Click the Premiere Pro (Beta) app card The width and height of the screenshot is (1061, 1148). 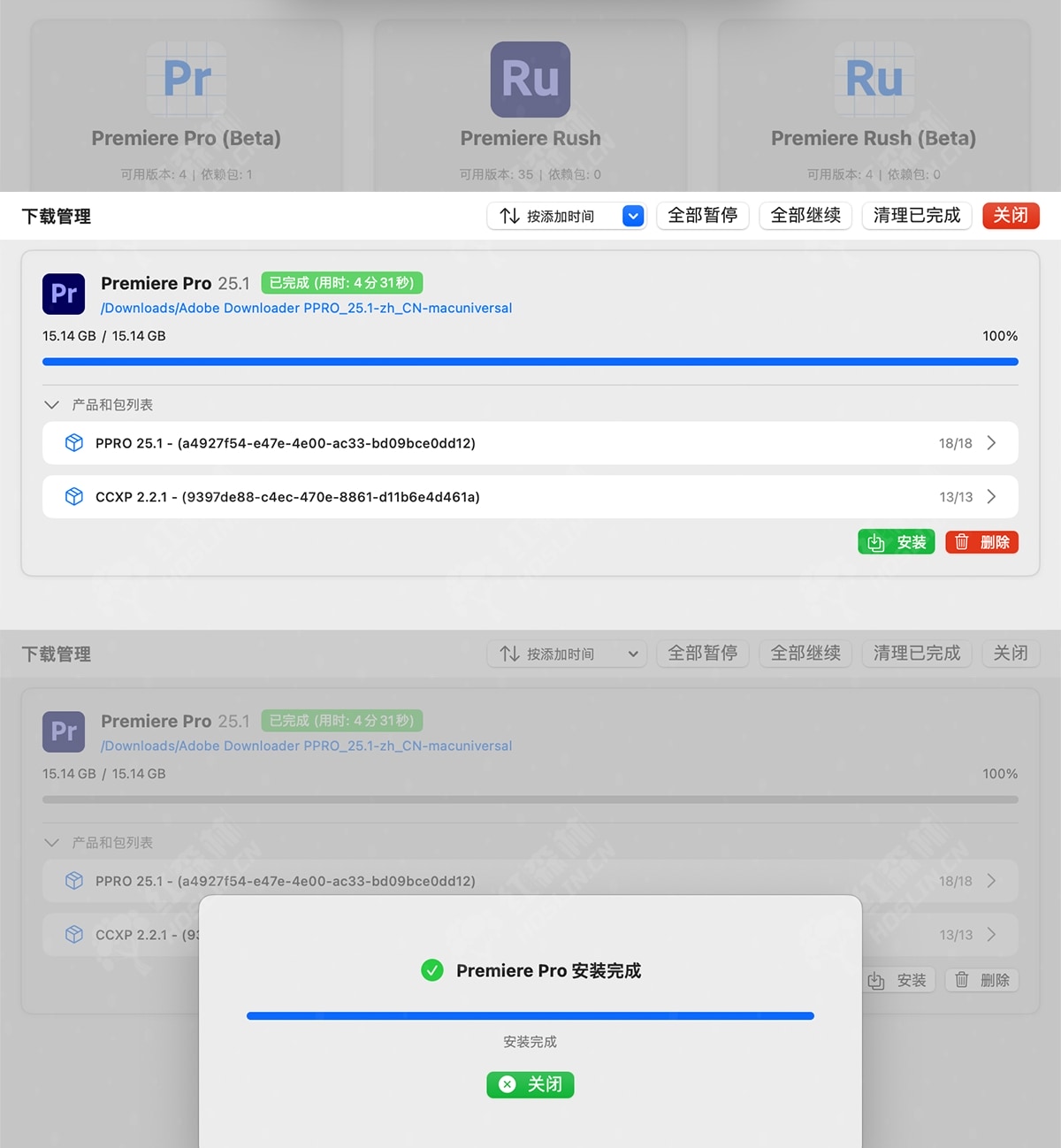point(187,106)
